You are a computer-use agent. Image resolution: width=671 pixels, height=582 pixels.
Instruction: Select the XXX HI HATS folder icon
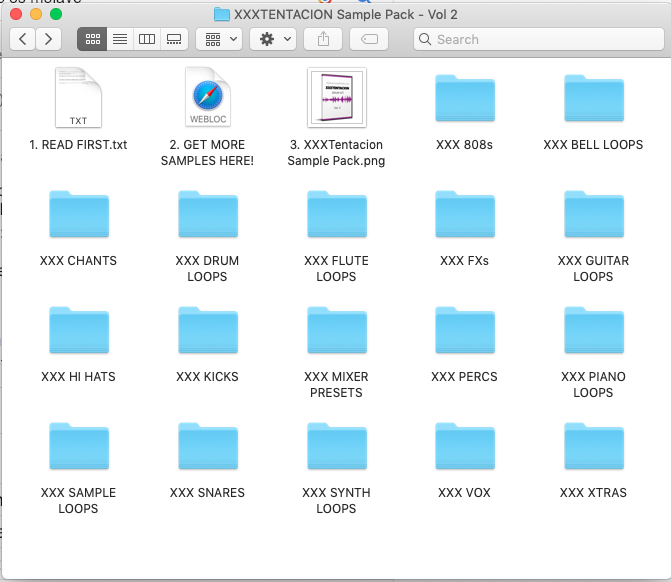pyautogui.click(x=79, y=330)
